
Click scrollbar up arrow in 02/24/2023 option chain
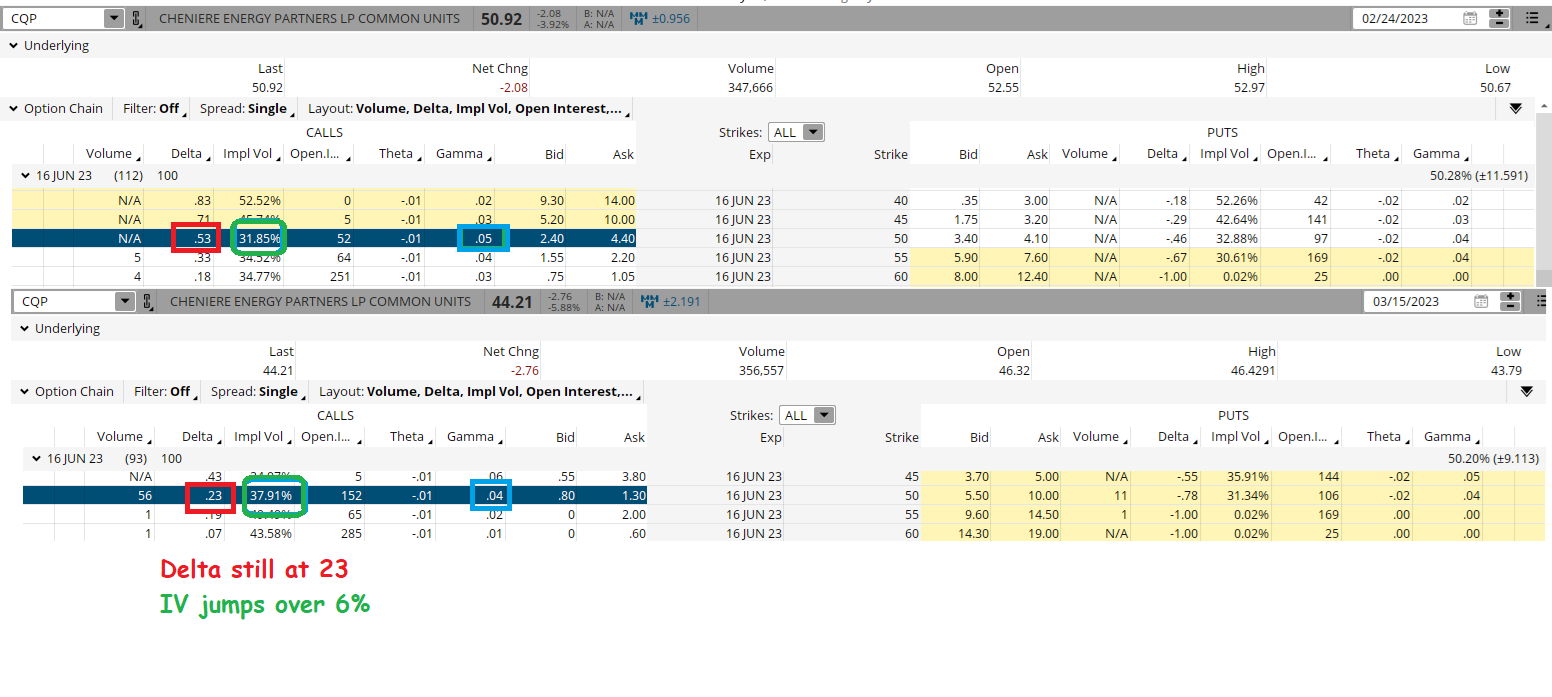(x=1544, y=105)
